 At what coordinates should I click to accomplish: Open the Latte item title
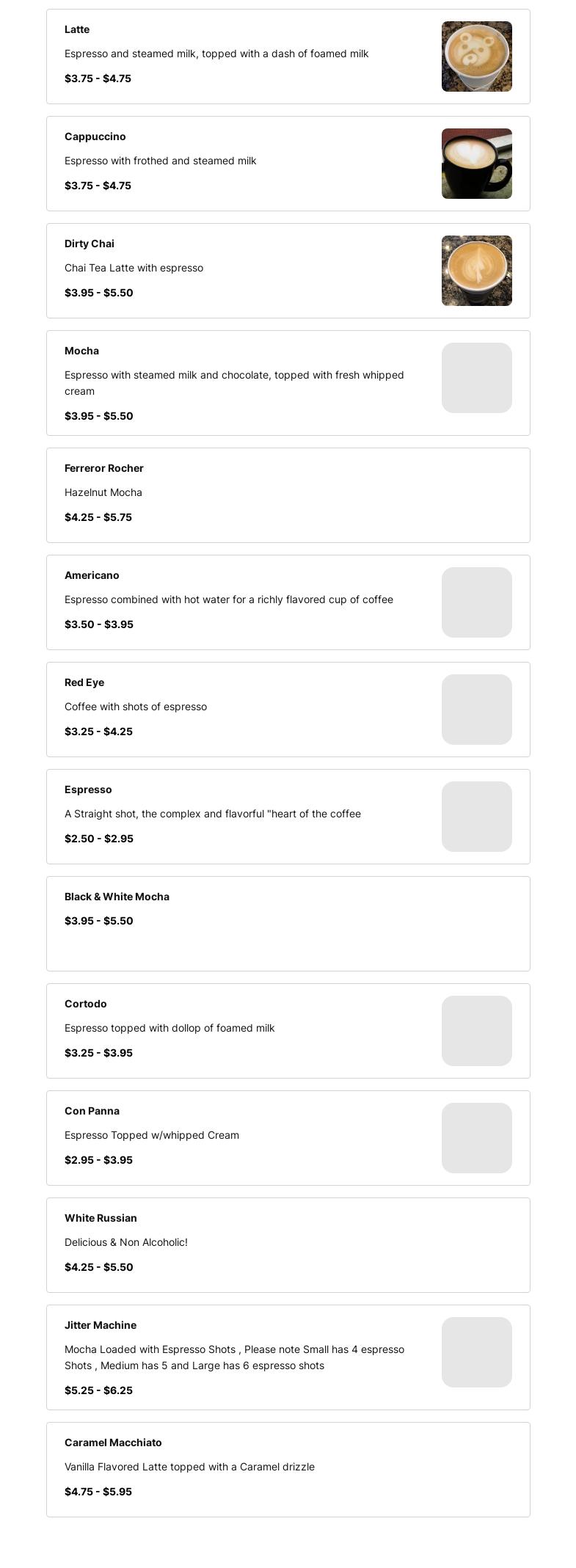[77, 29]
